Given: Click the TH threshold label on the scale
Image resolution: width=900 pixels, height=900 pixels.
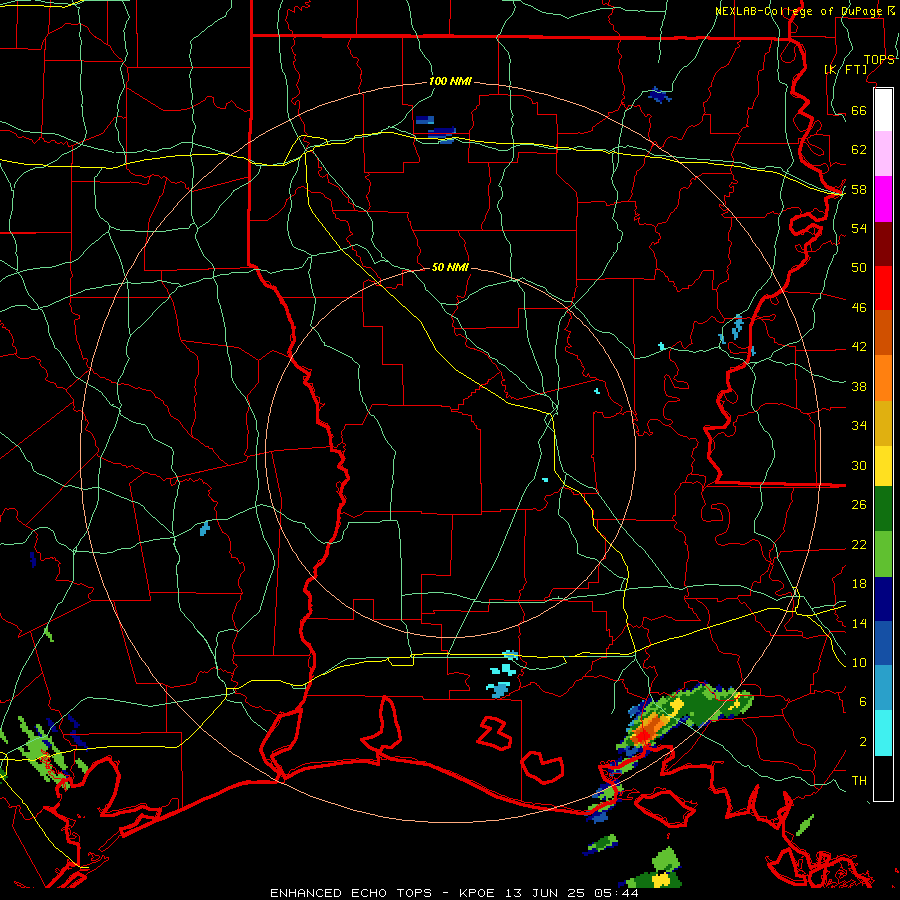Looking at the screenshot, I should [x=859, y=781].
